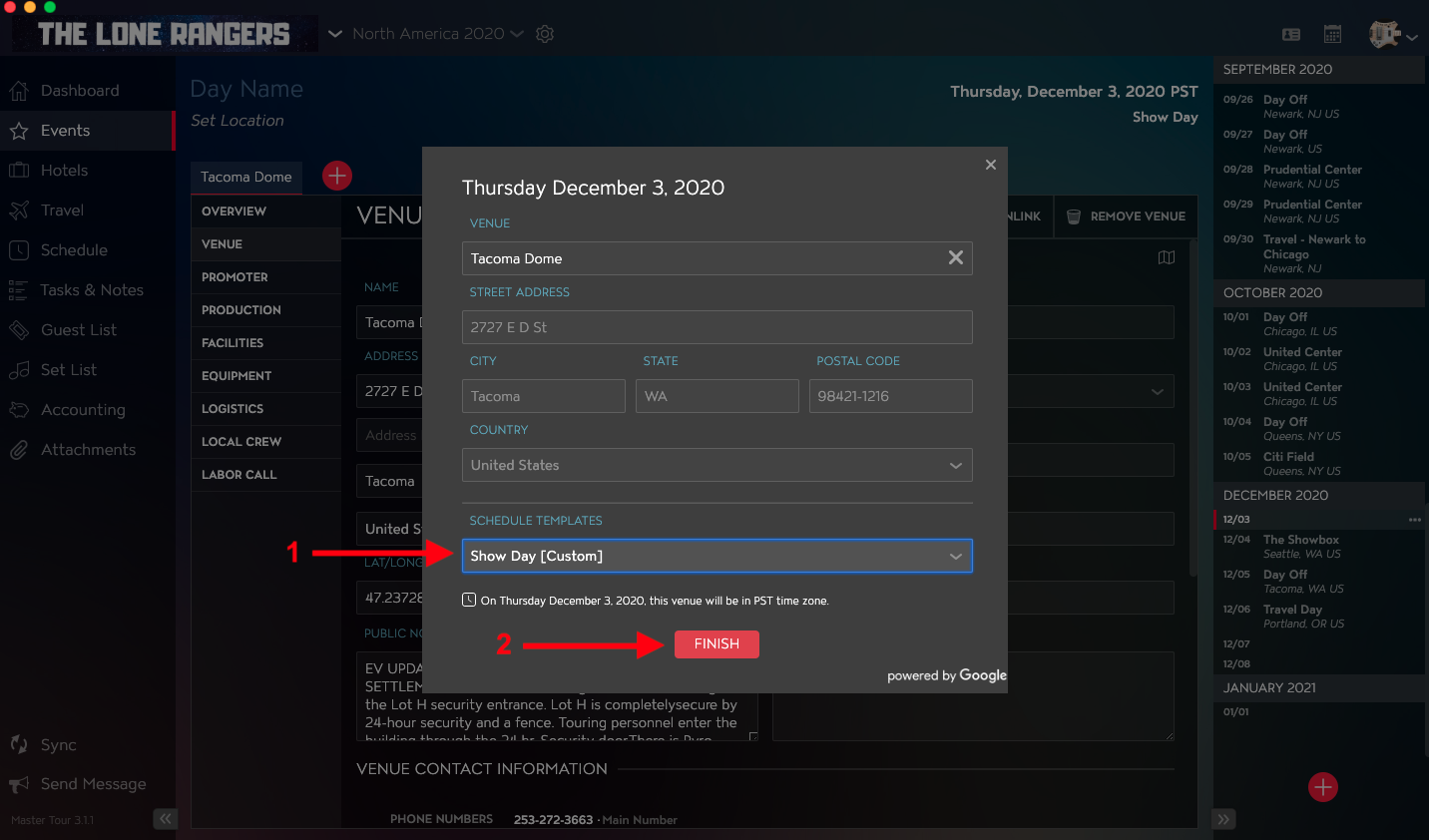Image resolution: width=1429 pixels, height=840 pixels.
Task: Add a new day with the red plus button
Action: (1323, 787)
